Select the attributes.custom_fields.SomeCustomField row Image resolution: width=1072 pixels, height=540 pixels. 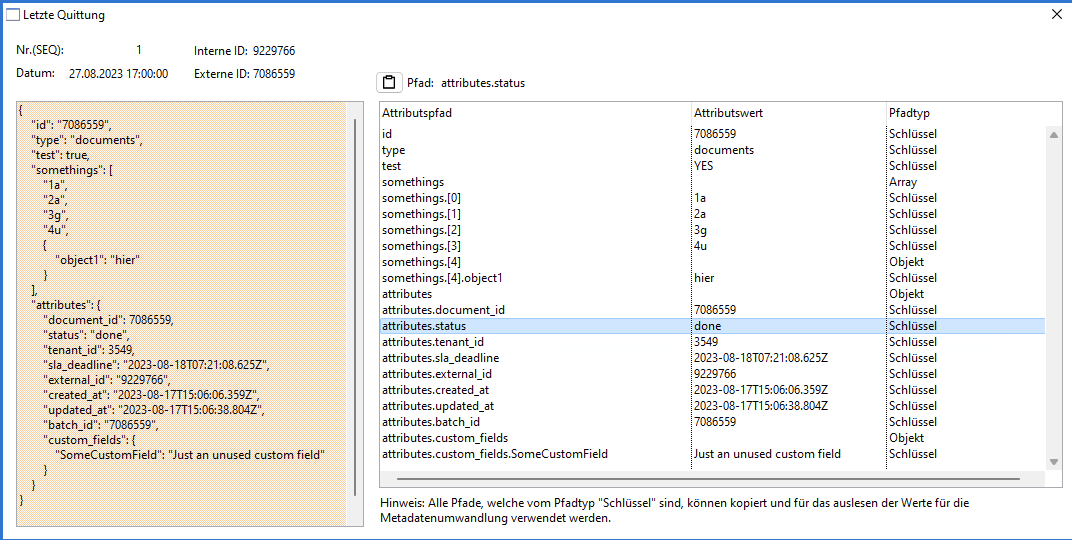pyautogui.click(x=494, y=454)
